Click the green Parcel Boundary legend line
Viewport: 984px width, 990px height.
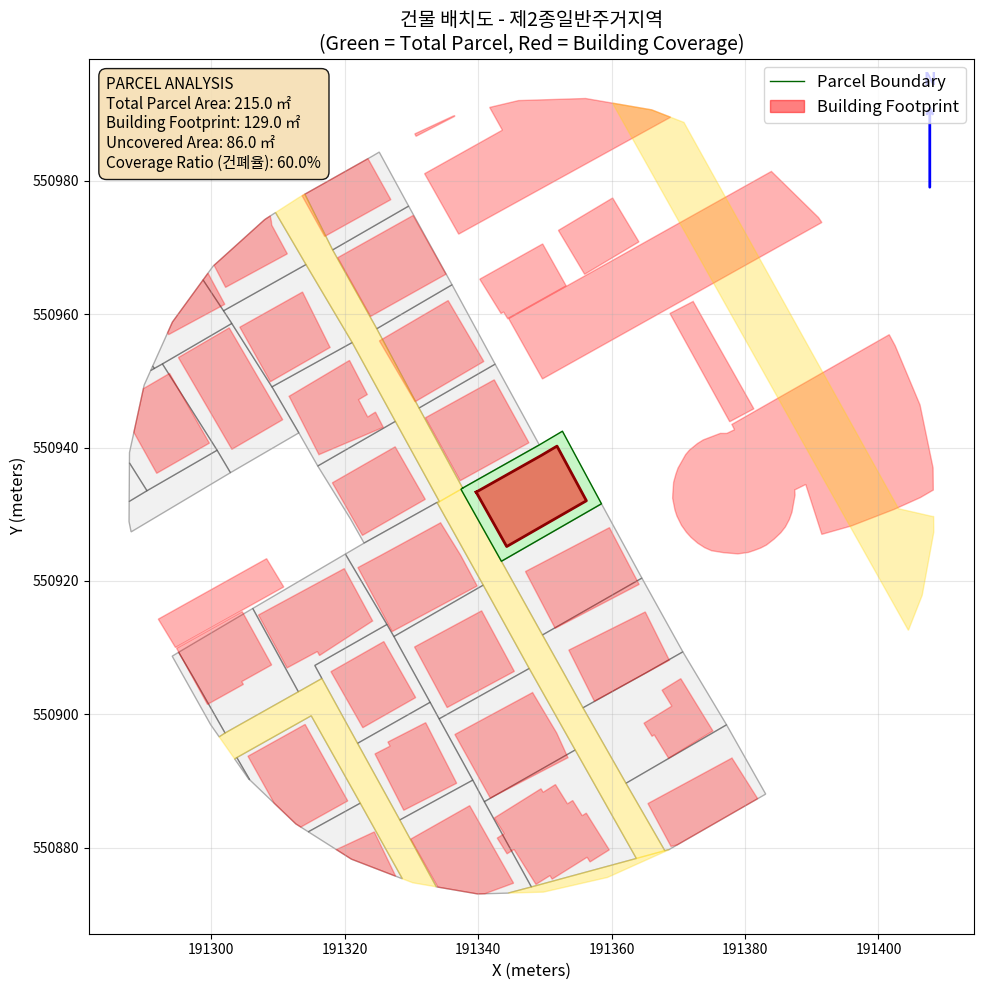[x=788, y=81]
